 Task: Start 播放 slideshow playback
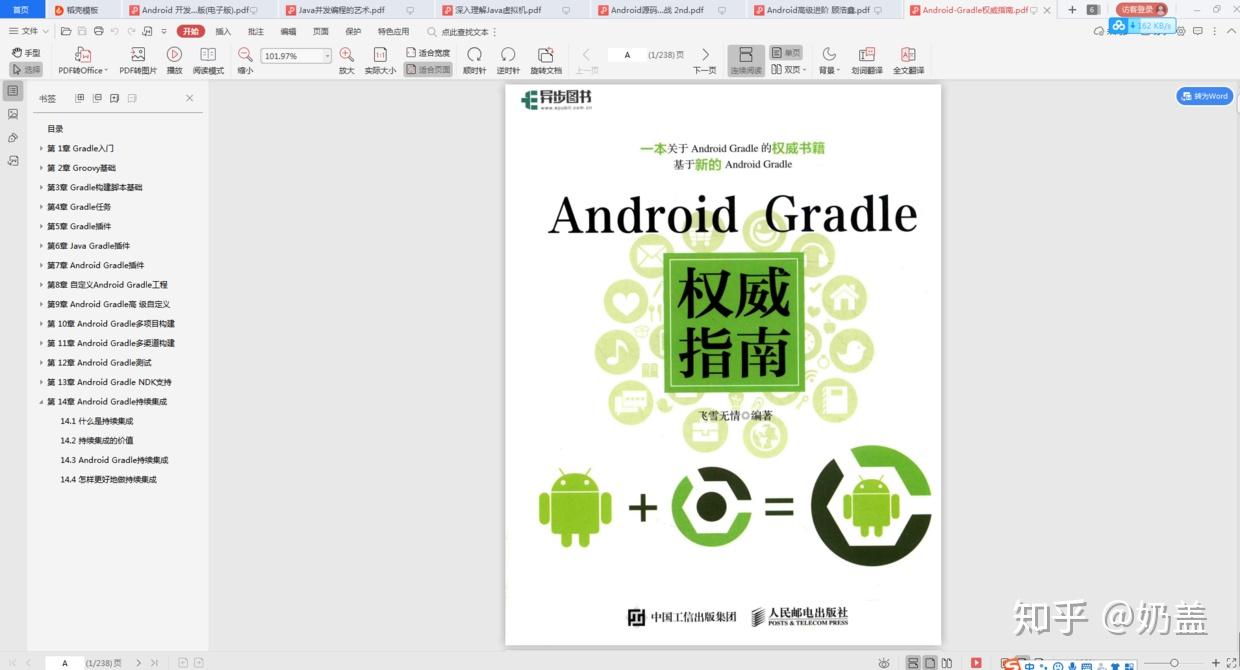tap(174, 61)
